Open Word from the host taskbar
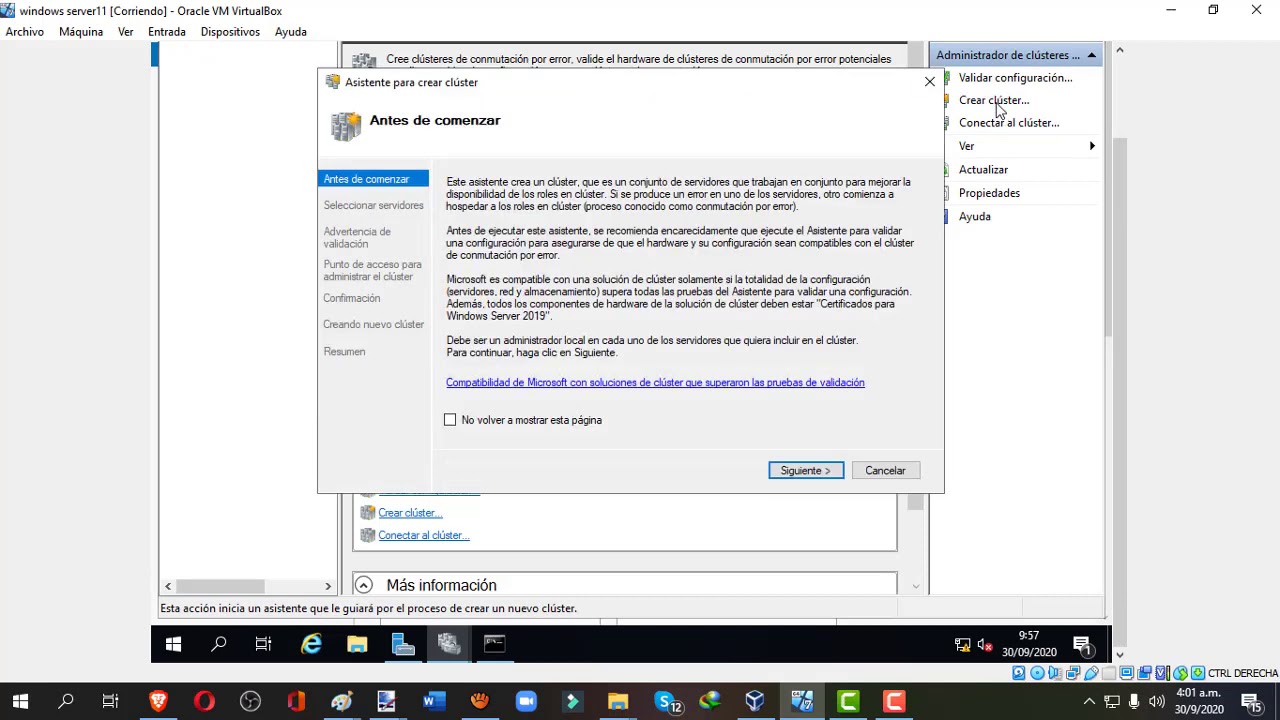The width and height of the screenshot is (1280, 720). [432, 701]
